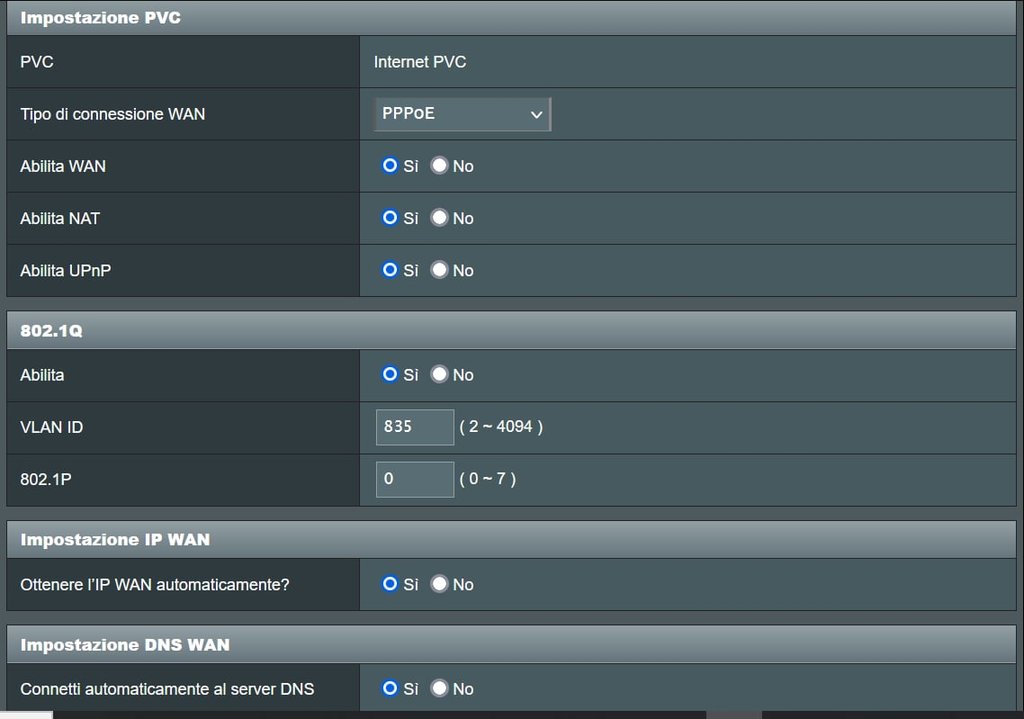The width and height of the screenshot is (1024, 719).
Task: Enable 802.1Q with Si radio
Action: point(390,375)
